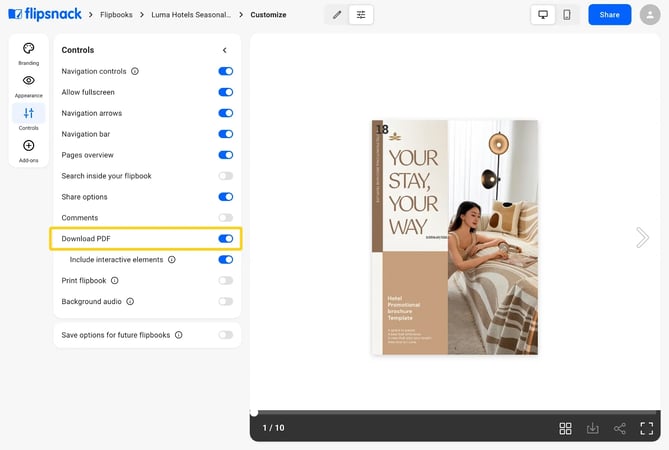The width and height of the screenshot is (669, 450).
Task: Open the Flipbooks breadcrumb
Action: (116, 15)
